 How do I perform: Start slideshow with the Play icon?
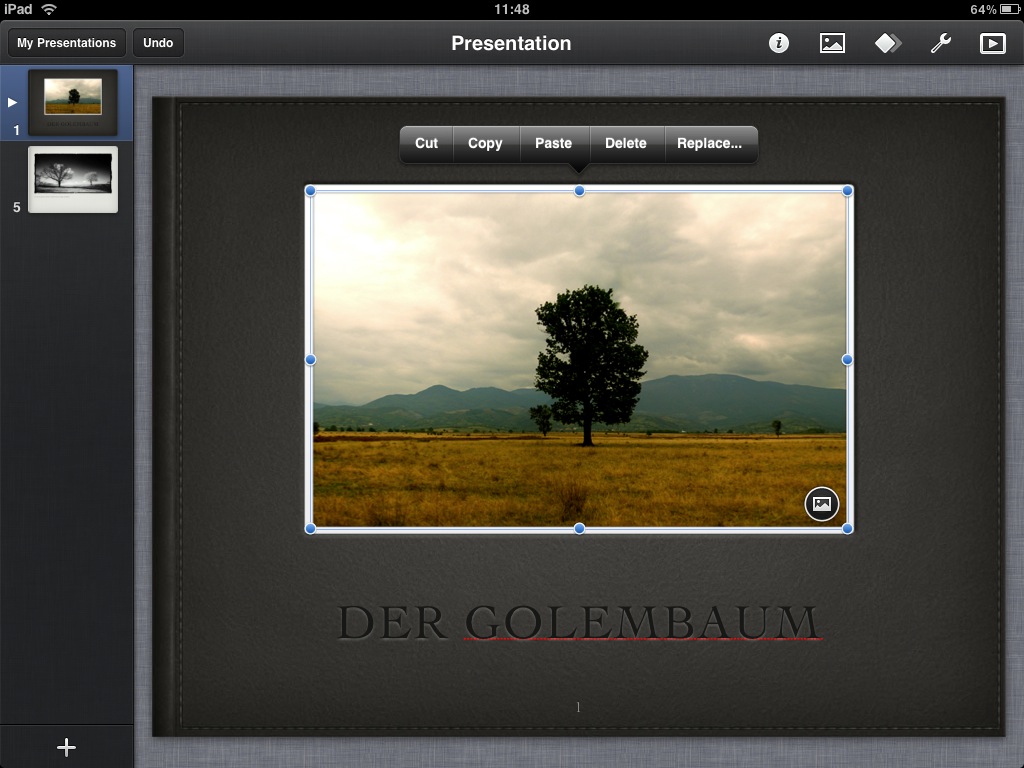click(x=992, y=43)
